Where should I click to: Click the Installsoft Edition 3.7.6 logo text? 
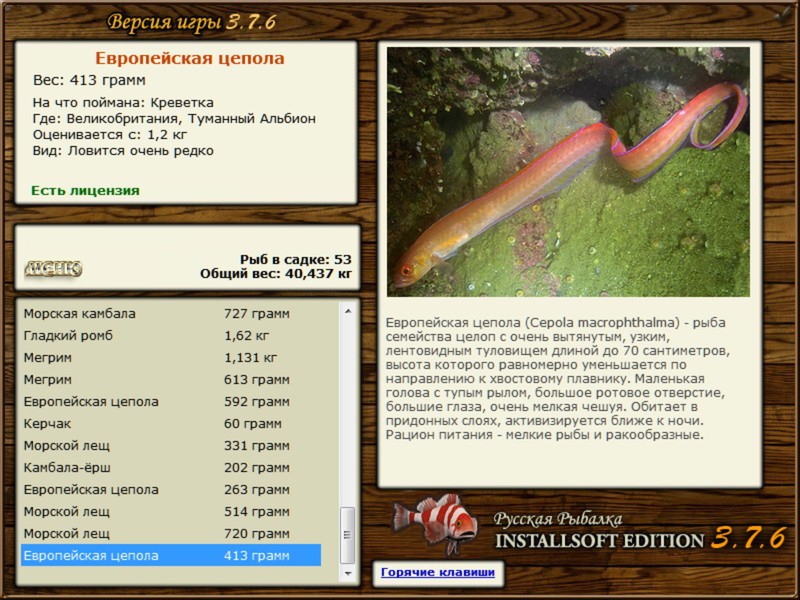(x=641, y=538)
